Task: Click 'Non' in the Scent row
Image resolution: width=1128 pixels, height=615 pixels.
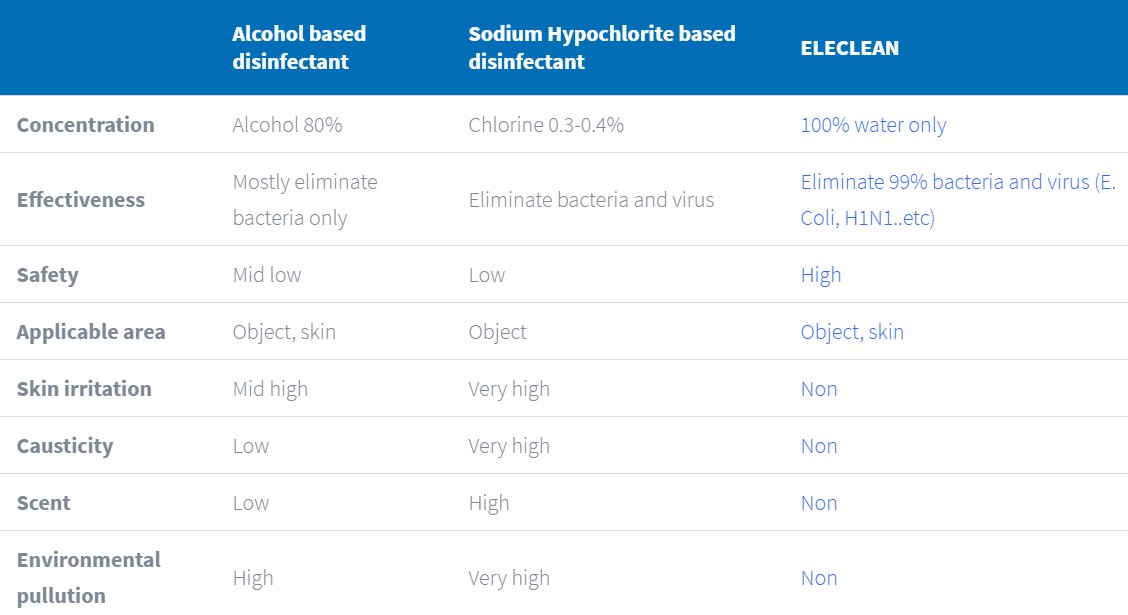Action: [x=819, y=503]
